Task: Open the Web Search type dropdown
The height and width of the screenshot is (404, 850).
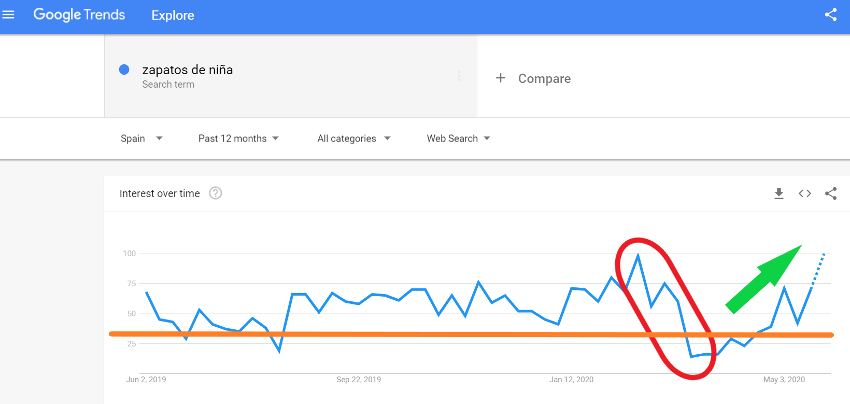Action: (x=458, y=138)
